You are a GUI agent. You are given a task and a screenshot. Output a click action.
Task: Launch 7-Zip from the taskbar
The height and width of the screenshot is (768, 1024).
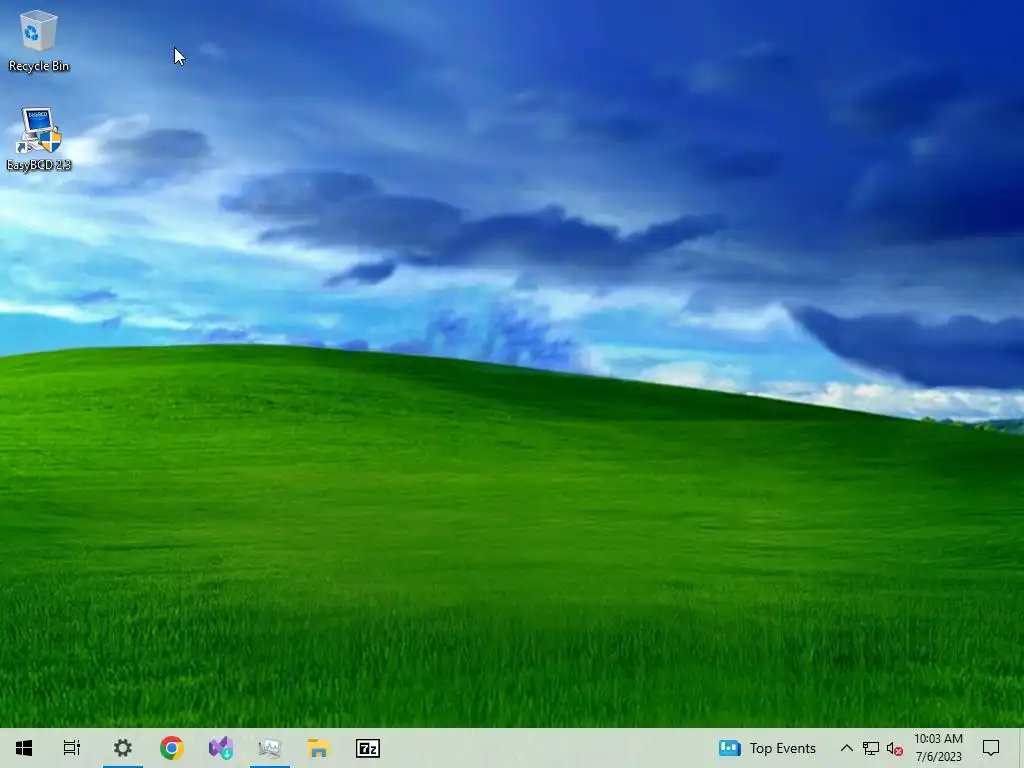pyautogui.click(x=368, y=748)
